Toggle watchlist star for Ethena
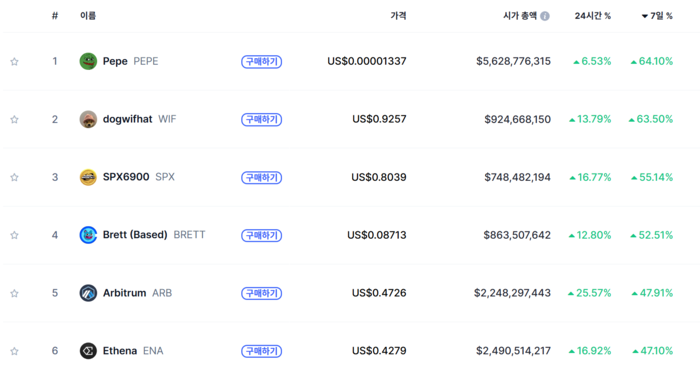Viewport: 700px width, 377px height. pos(14,351)
